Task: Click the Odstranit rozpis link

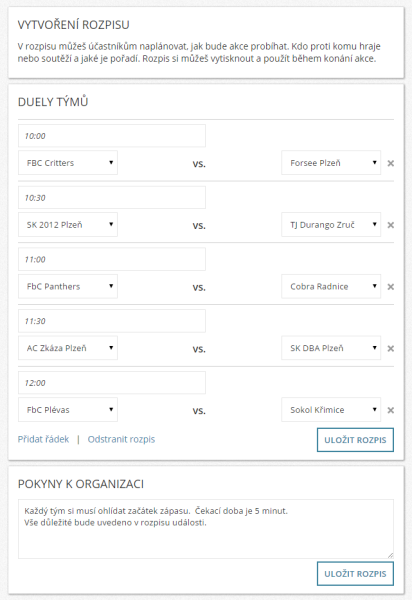Action: click(x=121, y=439)
